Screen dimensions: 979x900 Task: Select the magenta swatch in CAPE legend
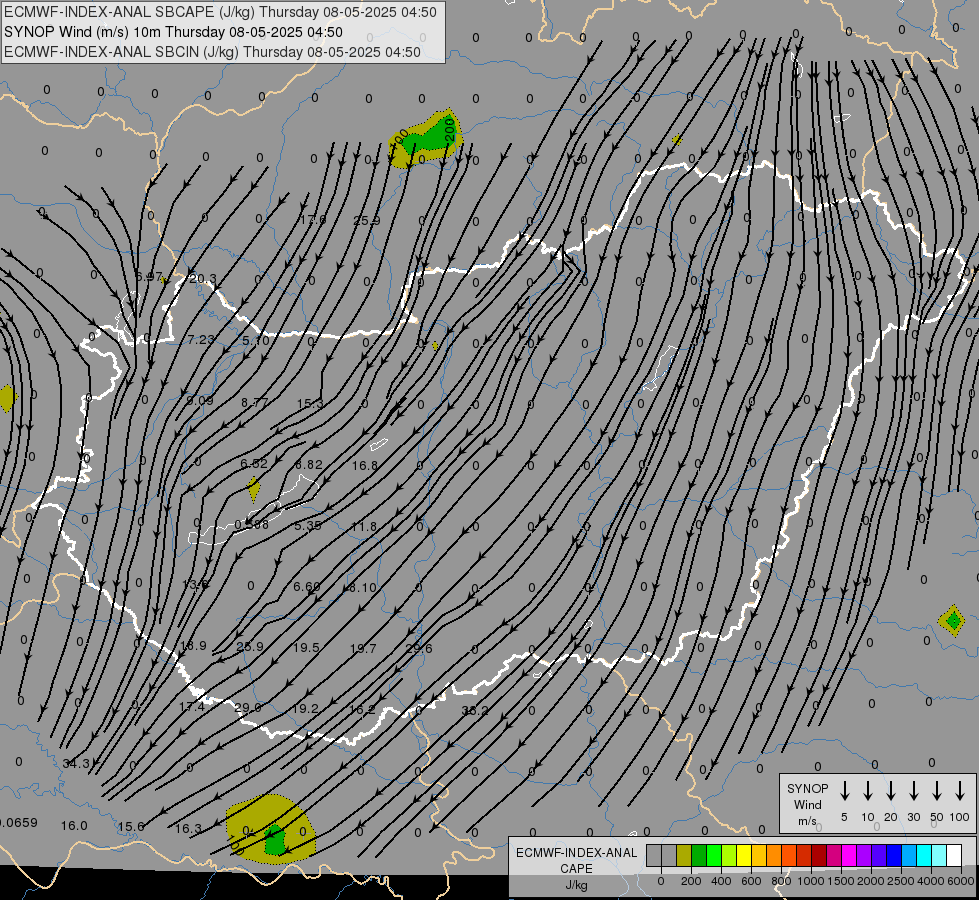(x=849, y=856)
